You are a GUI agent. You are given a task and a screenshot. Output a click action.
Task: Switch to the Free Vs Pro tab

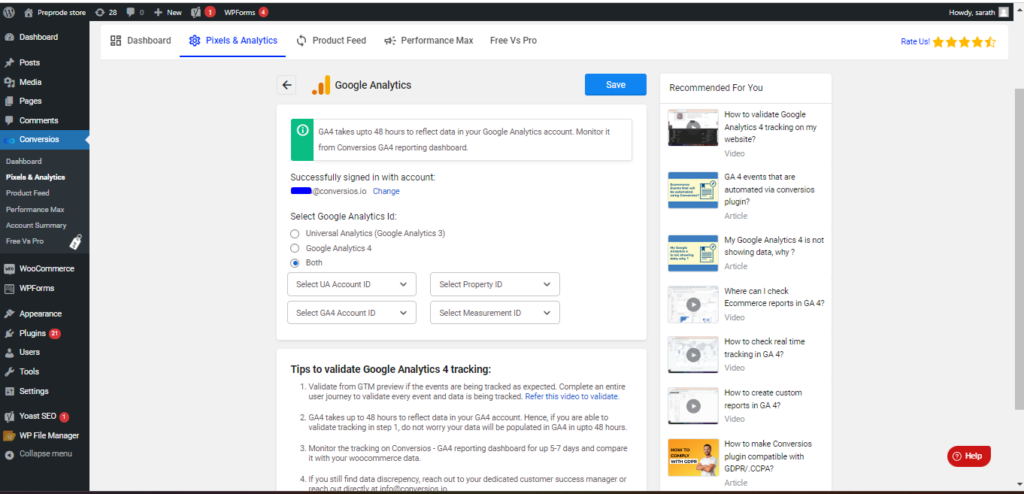coord(513,41)
